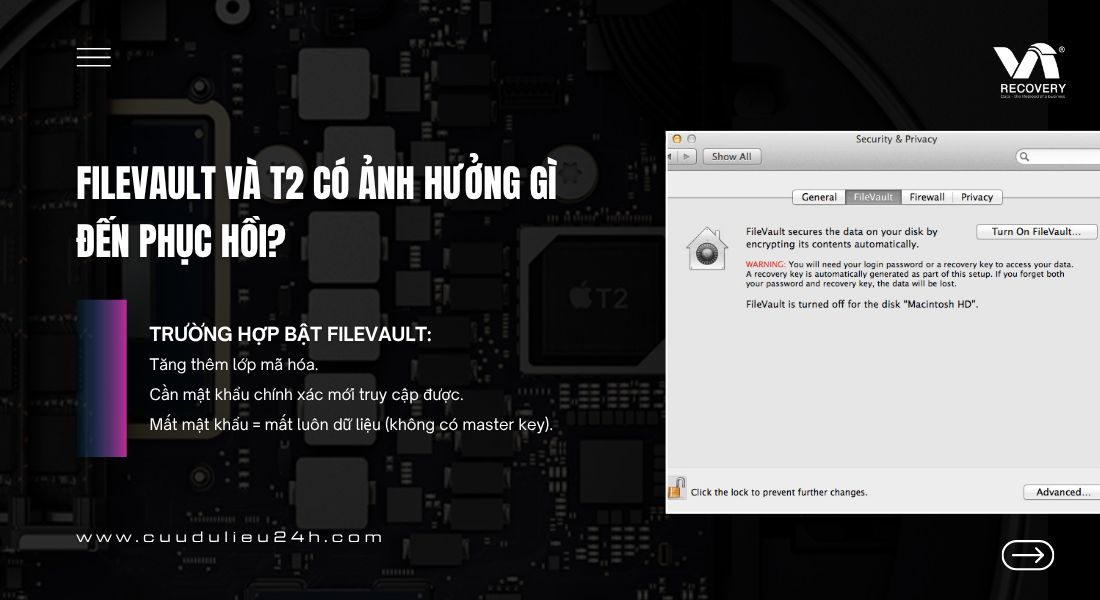Click the "Tăng thêm lớp mã hóa." line

pyautogui.click(x=234, y=365)
